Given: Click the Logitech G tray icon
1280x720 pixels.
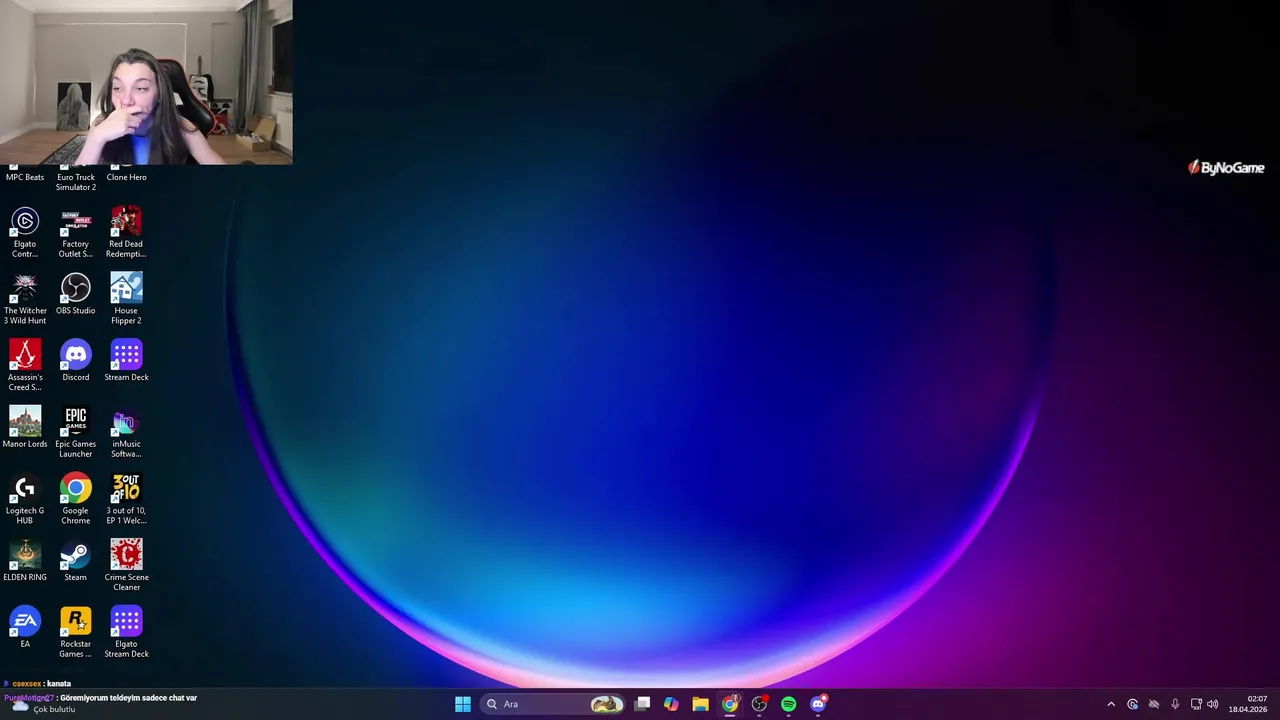Looking at the screenshot, I should point(1132,704).
